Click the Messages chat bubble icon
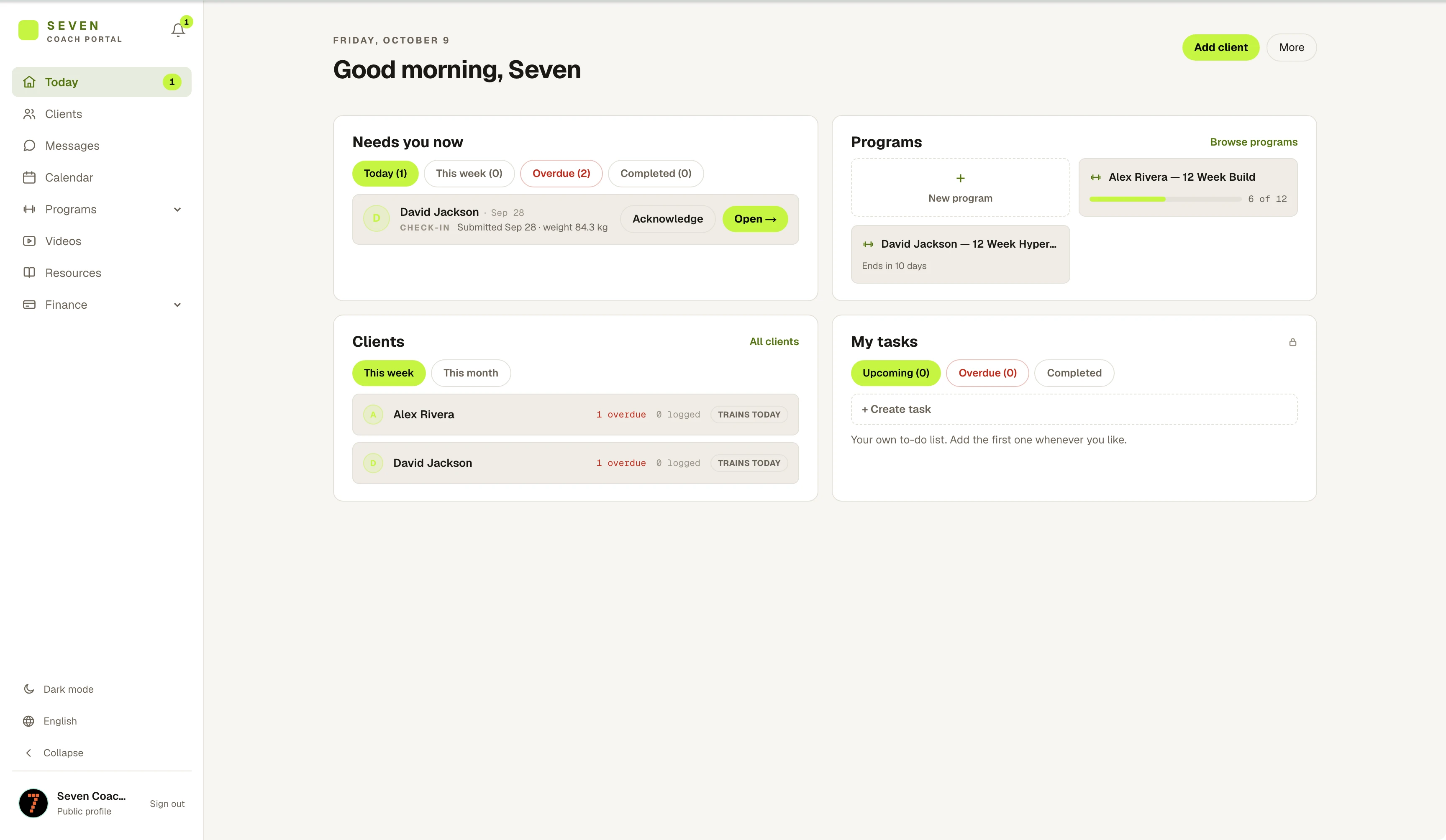The height and width of the screenshot is (840, 1446). 29,146
